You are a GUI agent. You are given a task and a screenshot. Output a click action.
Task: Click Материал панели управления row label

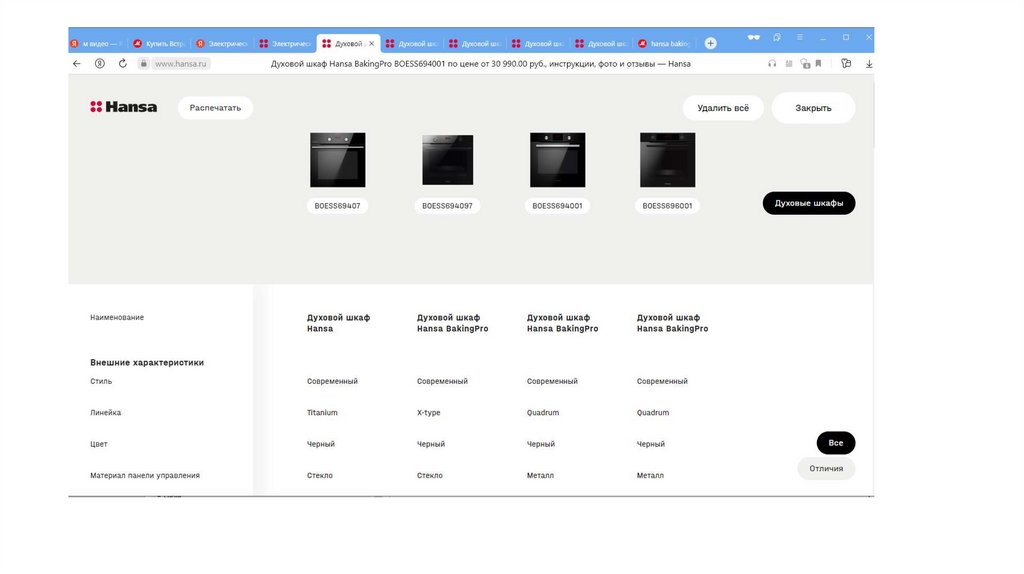[145, 475]
